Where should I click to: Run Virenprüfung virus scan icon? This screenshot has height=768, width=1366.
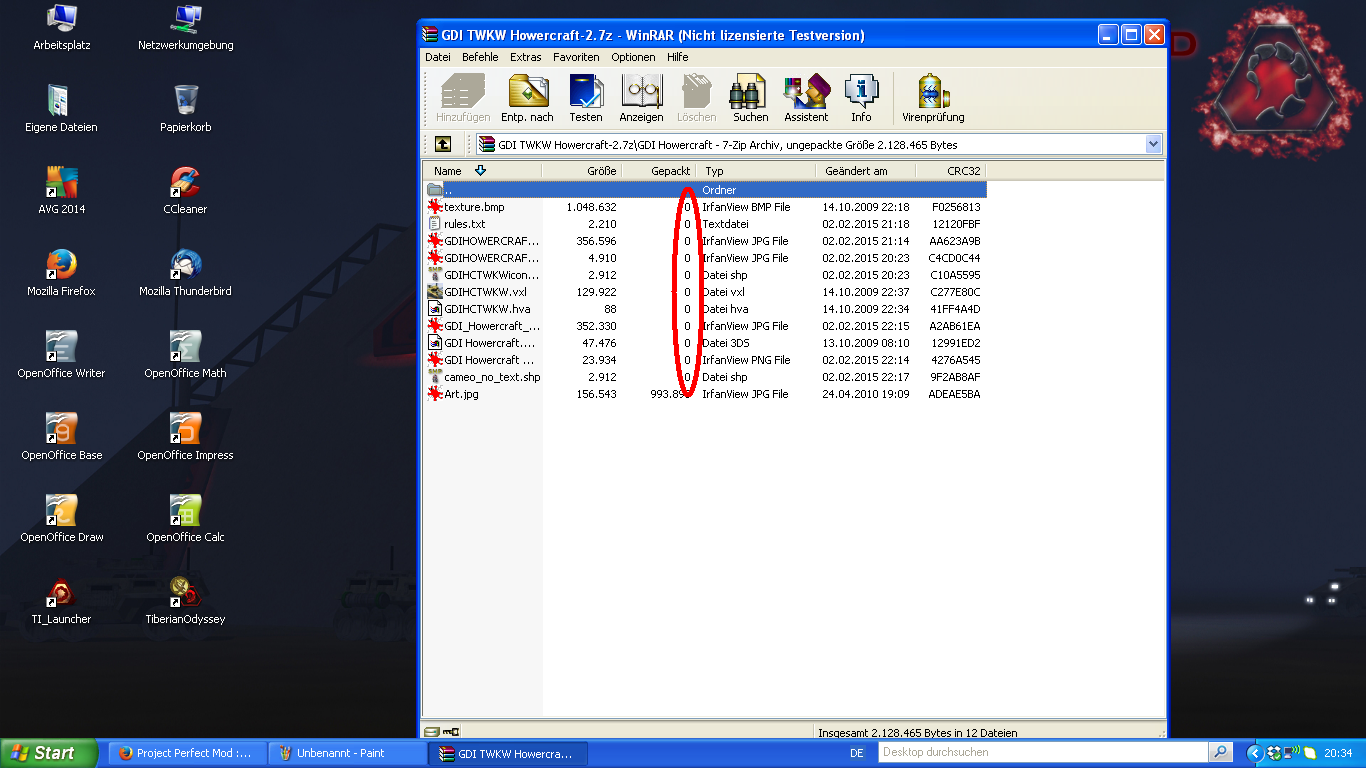pos(933,98)
